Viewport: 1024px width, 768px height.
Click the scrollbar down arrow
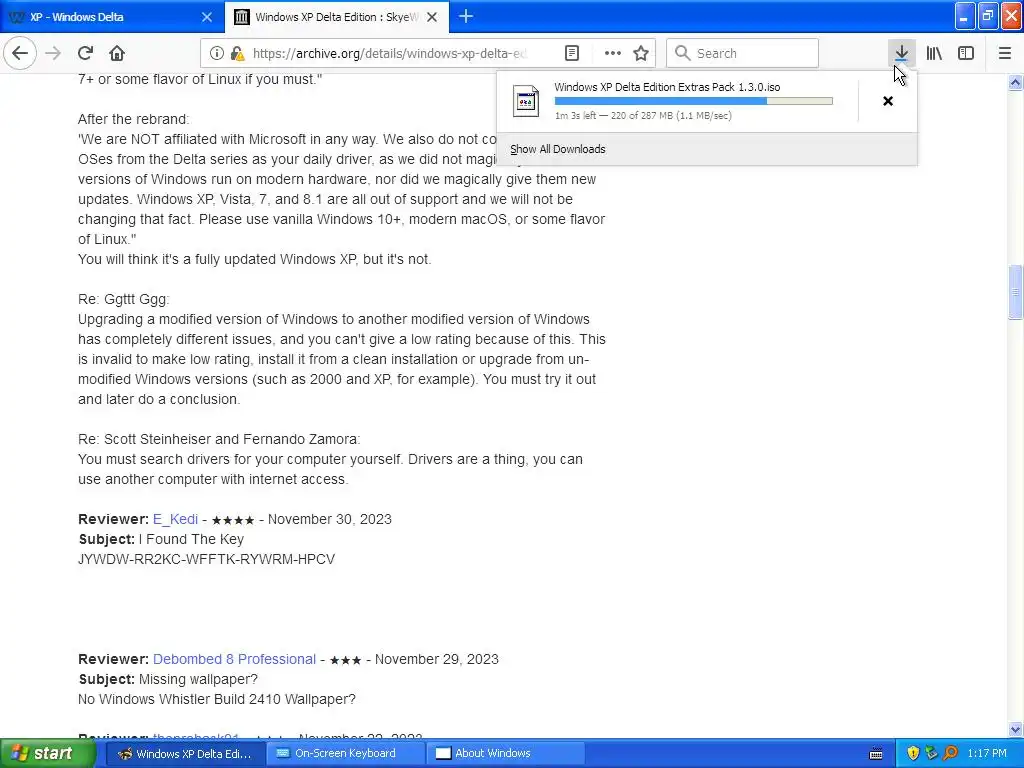(1015, 729)
